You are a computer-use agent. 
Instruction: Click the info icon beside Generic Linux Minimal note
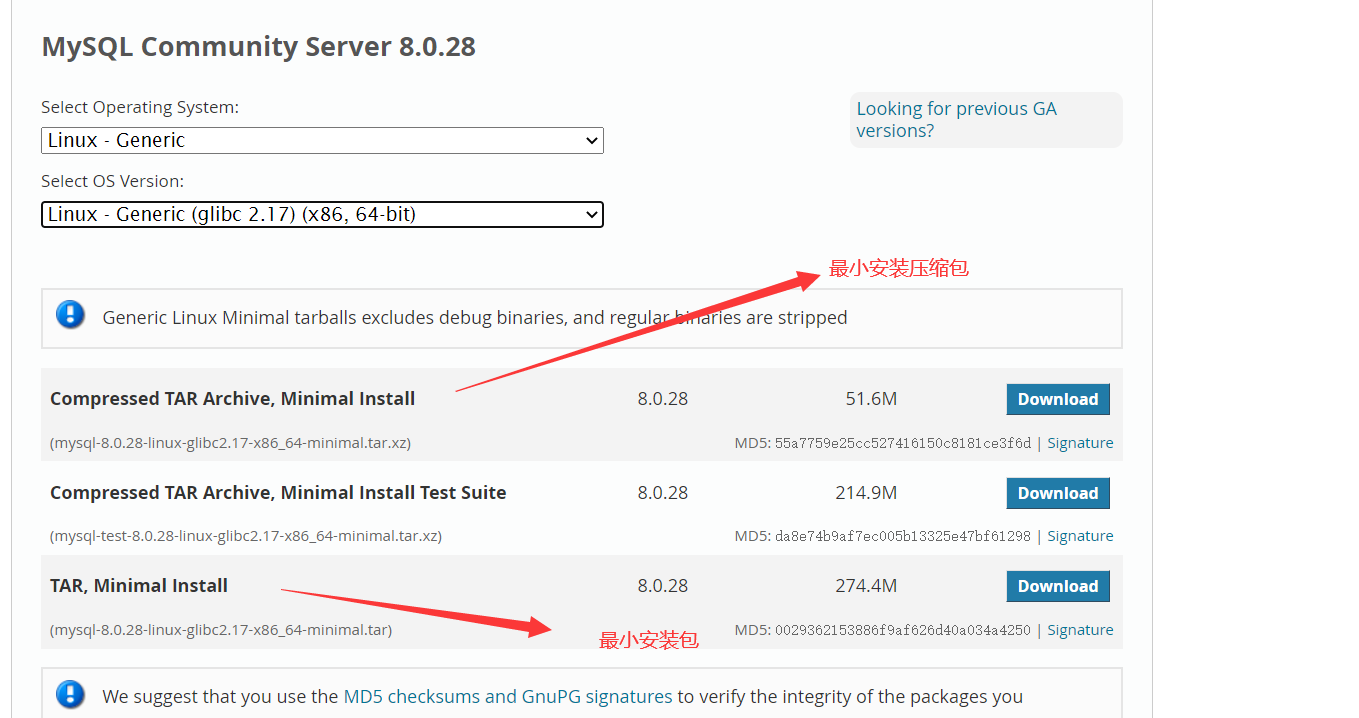coord(70,315)
